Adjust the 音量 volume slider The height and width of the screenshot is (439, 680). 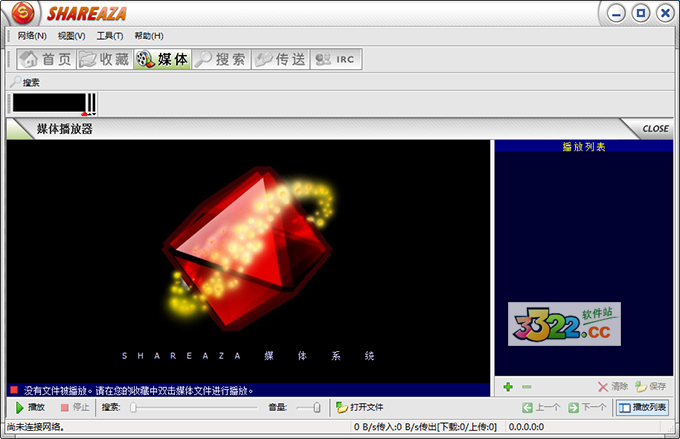click(x=308, y=407)
